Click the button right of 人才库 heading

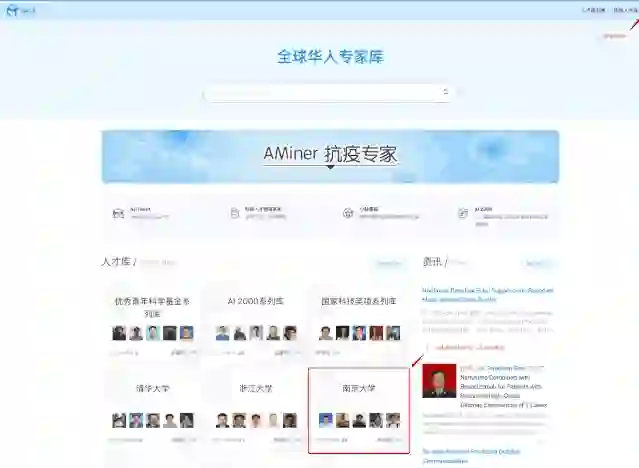click(x=388, y=263)
